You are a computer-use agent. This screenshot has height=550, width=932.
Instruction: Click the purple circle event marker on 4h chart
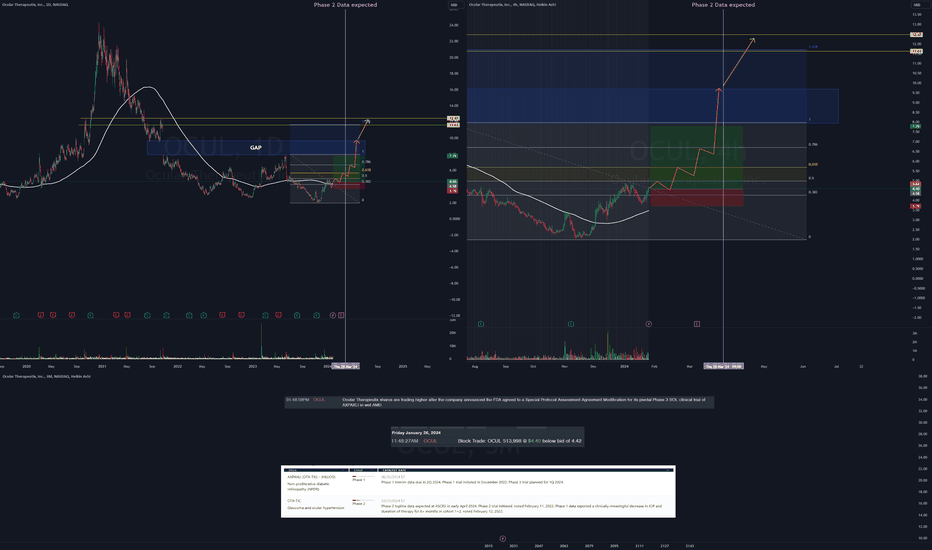pyautogui.click(x=648, y=324)
